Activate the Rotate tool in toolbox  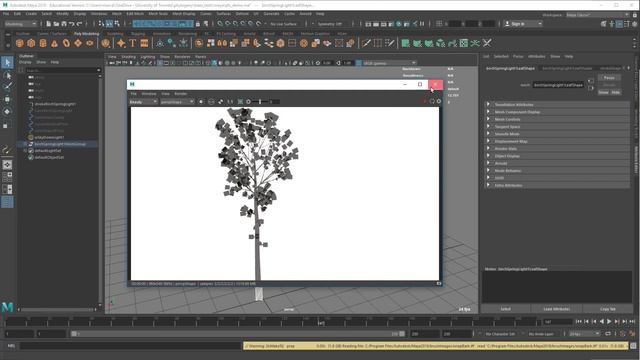pos(7,111)
